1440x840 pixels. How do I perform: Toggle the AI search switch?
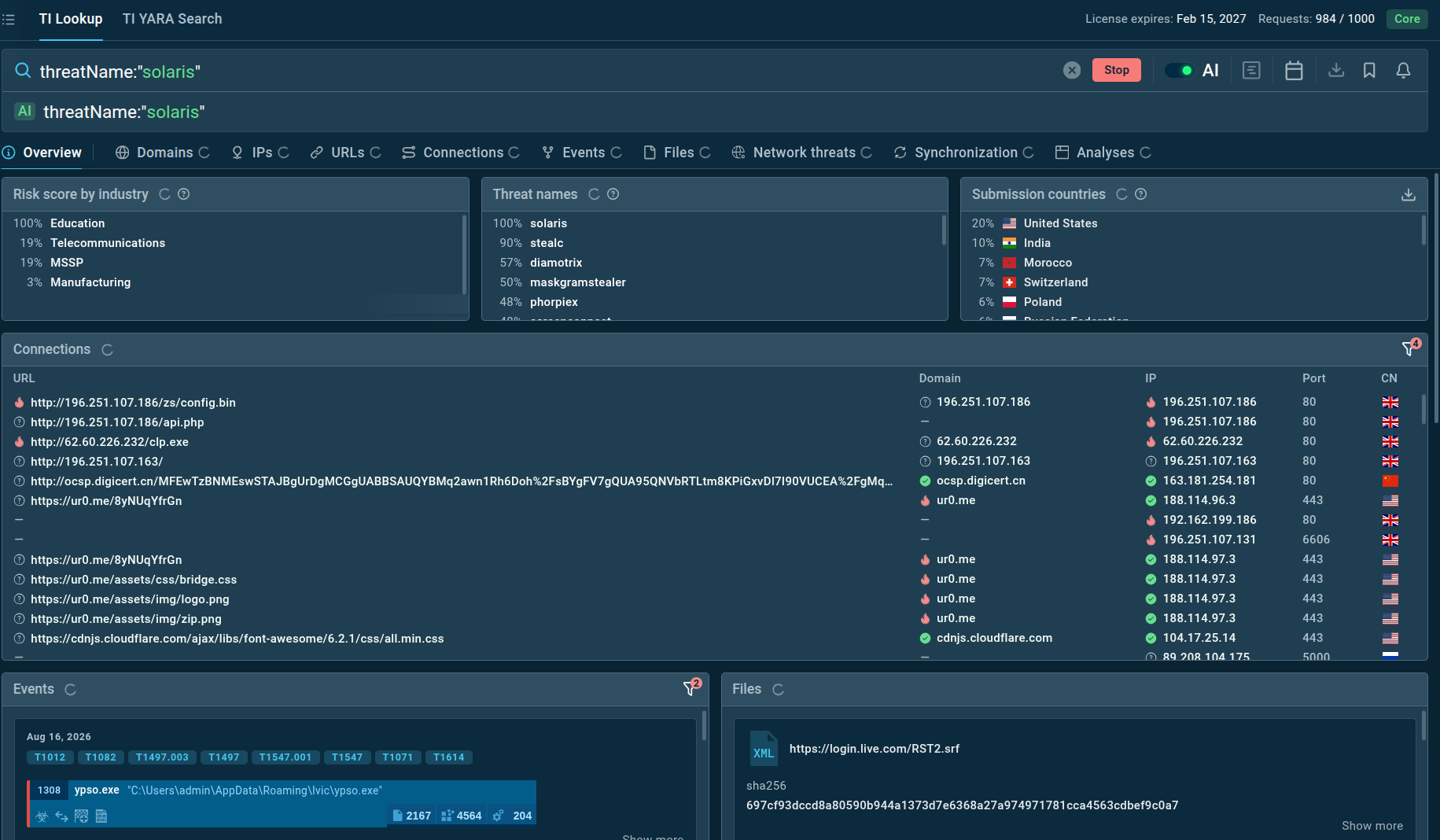1178,70
